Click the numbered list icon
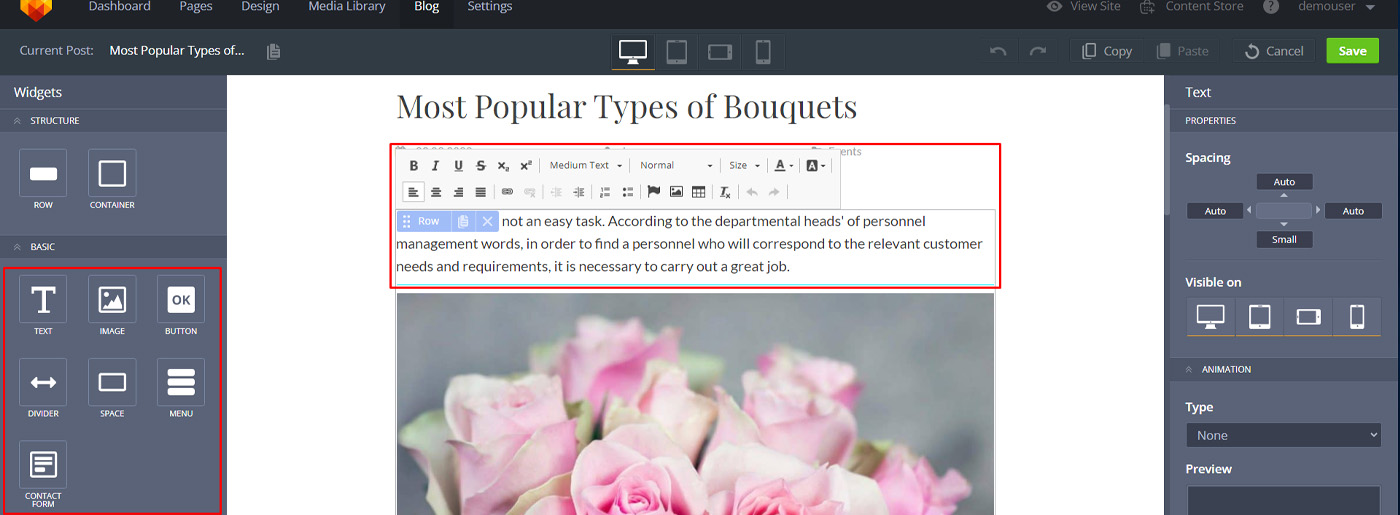 point(604,192)
